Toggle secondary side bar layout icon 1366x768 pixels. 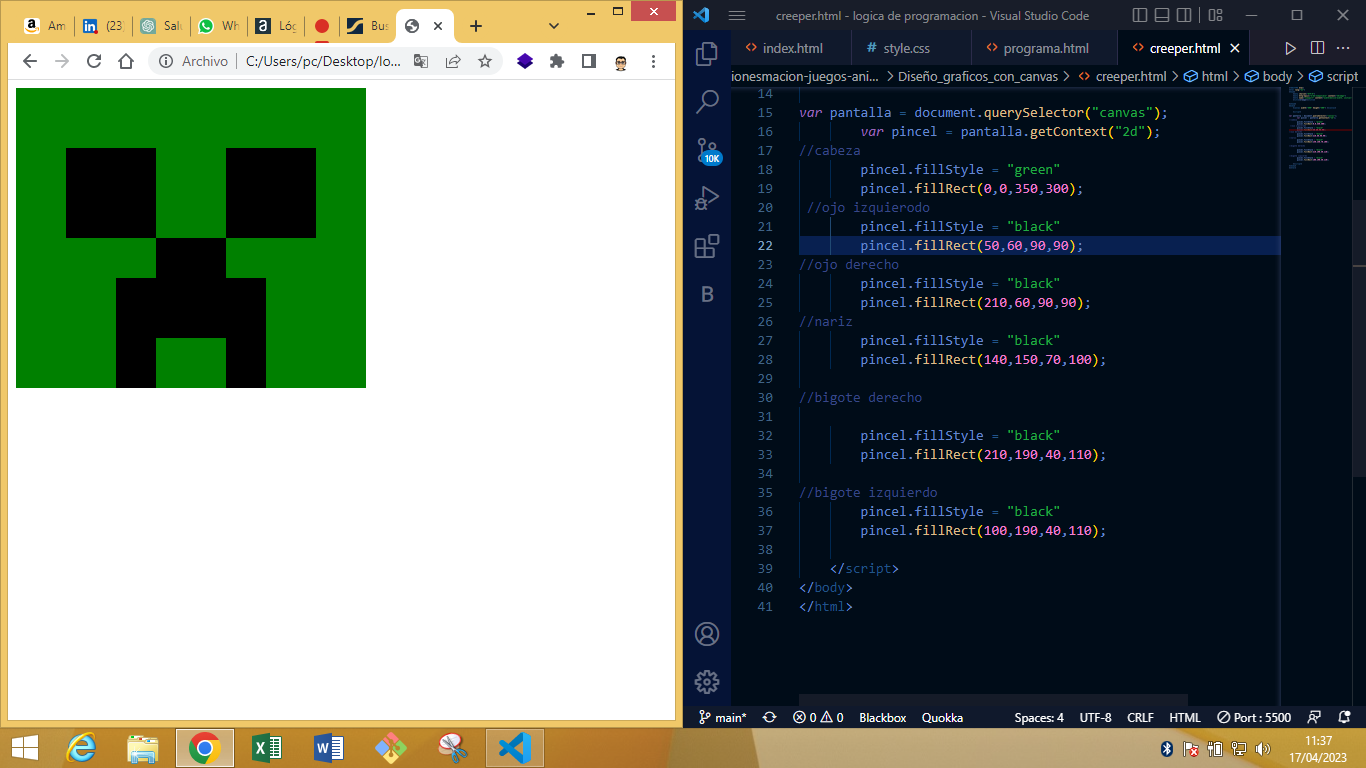pos(1185,15)
